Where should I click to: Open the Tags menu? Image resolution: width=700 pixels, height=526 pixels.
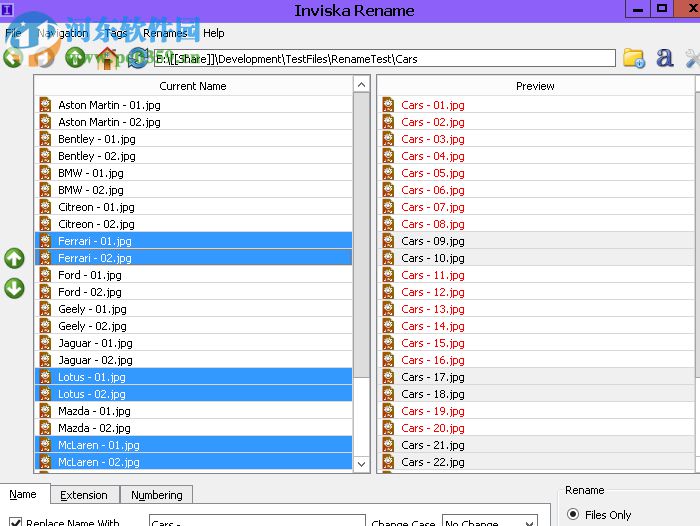pos(116,33)
